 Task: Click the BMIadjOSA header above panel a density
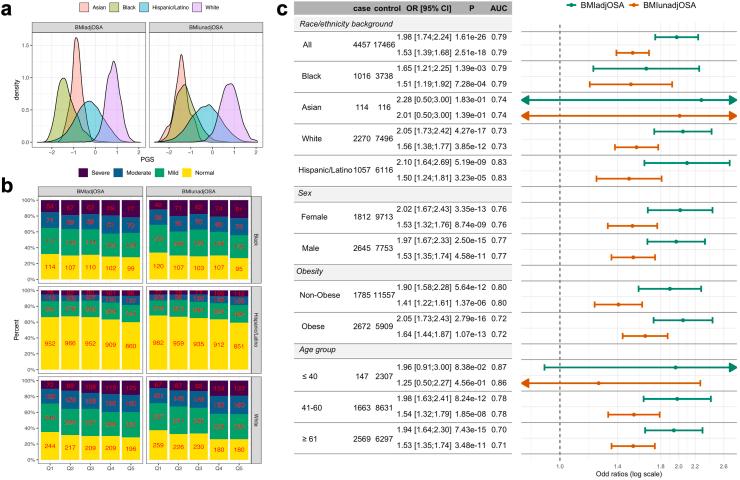coord(88,25)
